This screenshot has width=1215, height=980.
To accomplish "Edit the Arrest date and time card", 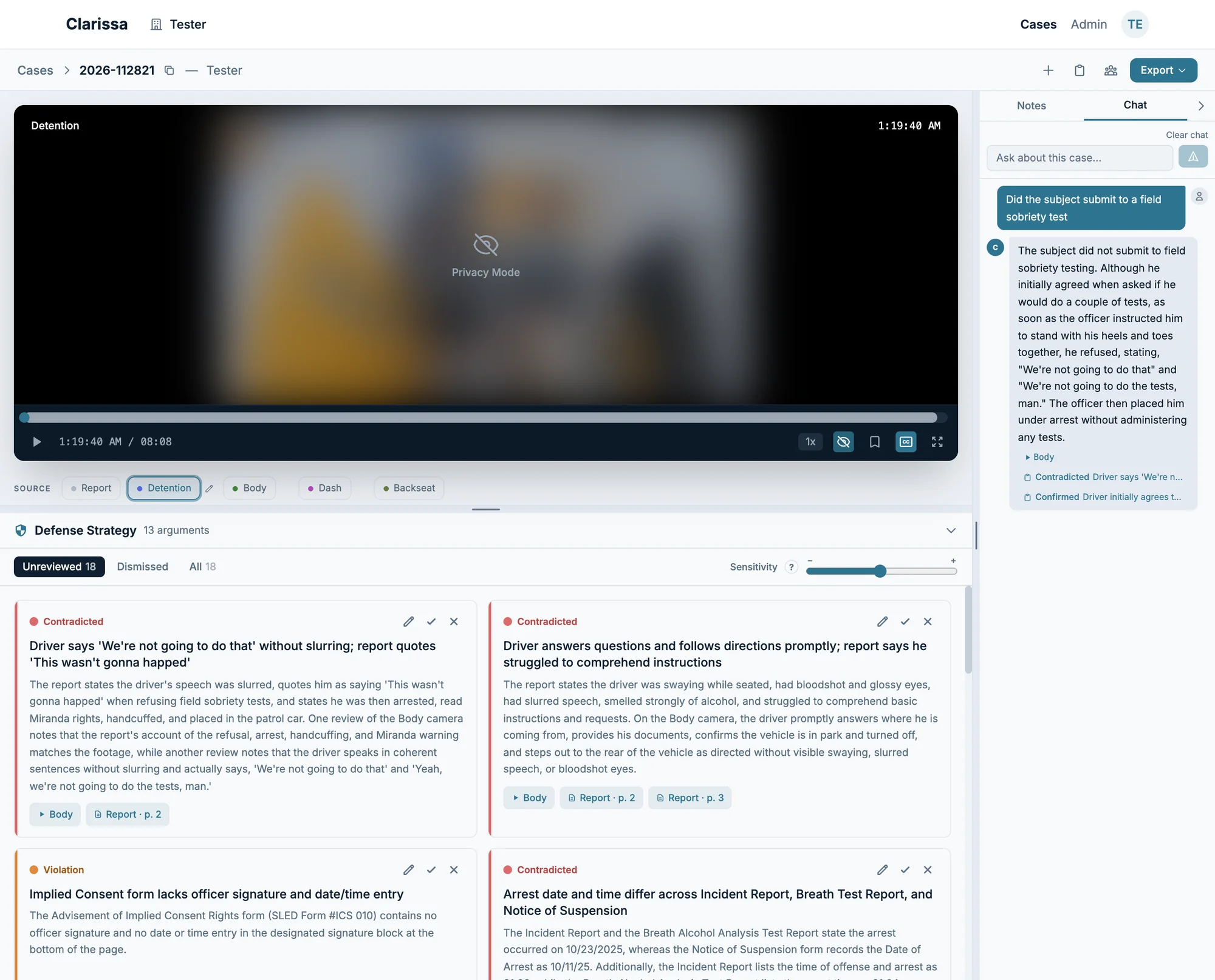I will pos(883,870).
